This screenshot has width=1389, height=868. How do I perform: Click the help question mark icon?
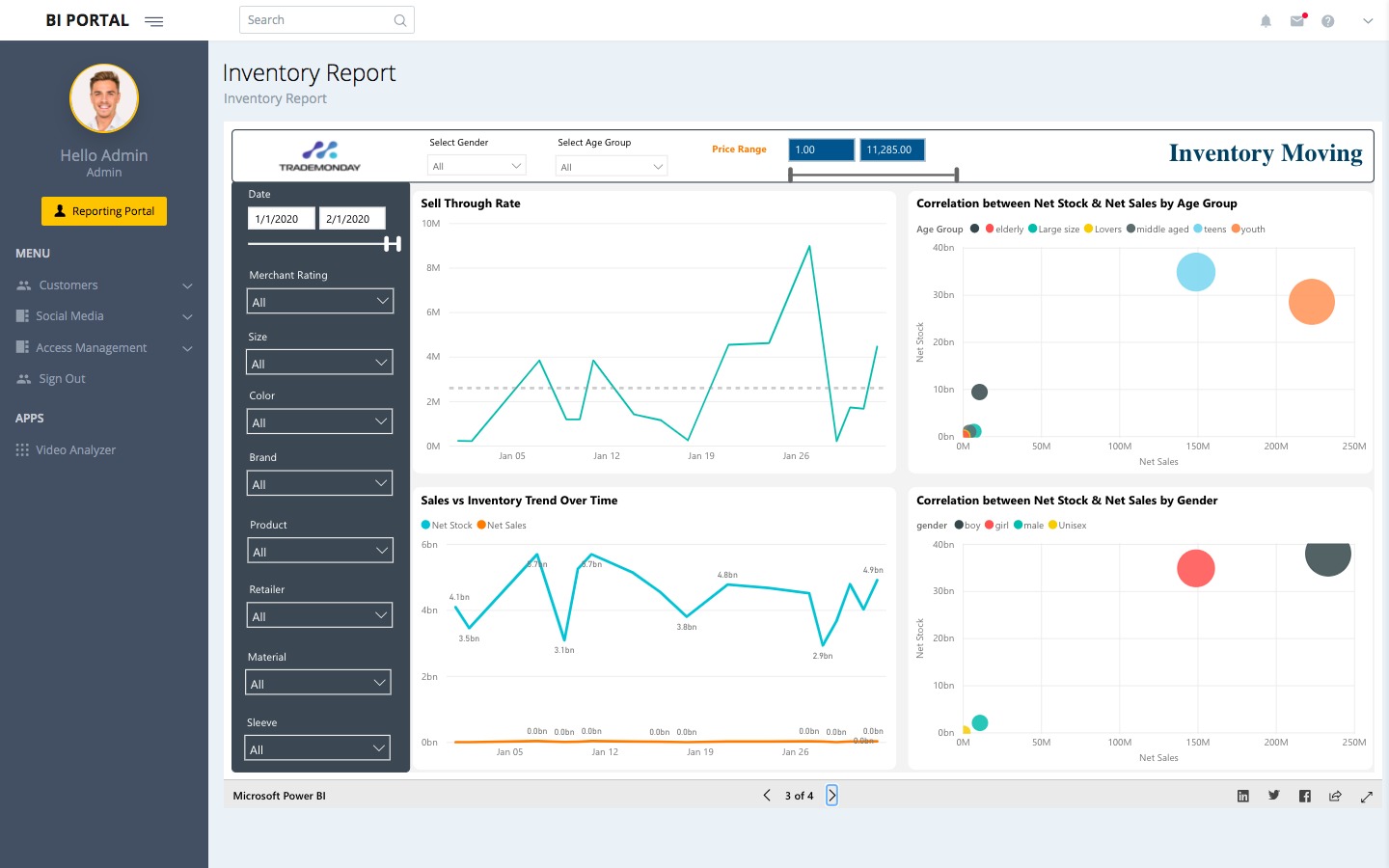[1328, 21]
